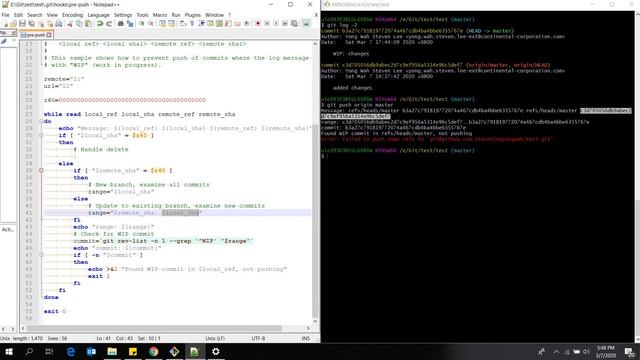Click the Save All toolbar icon
Screen dimensions: 640x360
pyautogui.click(x=31, y=24)
